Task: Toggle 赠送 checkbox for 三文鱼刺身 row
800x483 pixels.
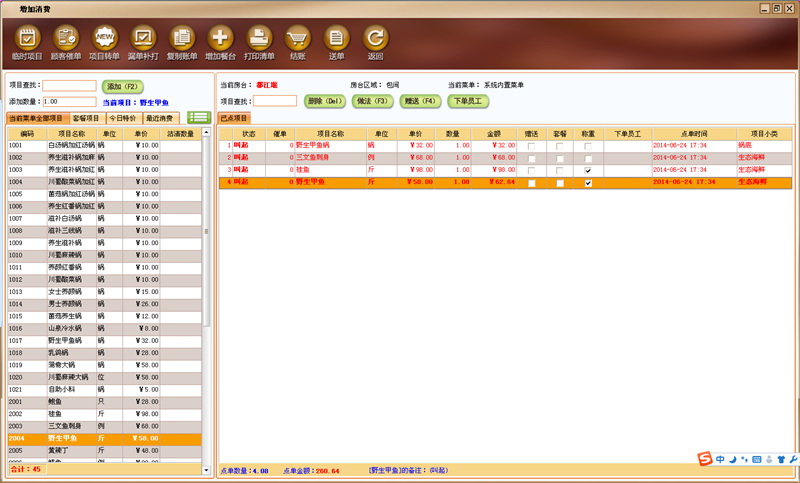Action: [531, 158]
